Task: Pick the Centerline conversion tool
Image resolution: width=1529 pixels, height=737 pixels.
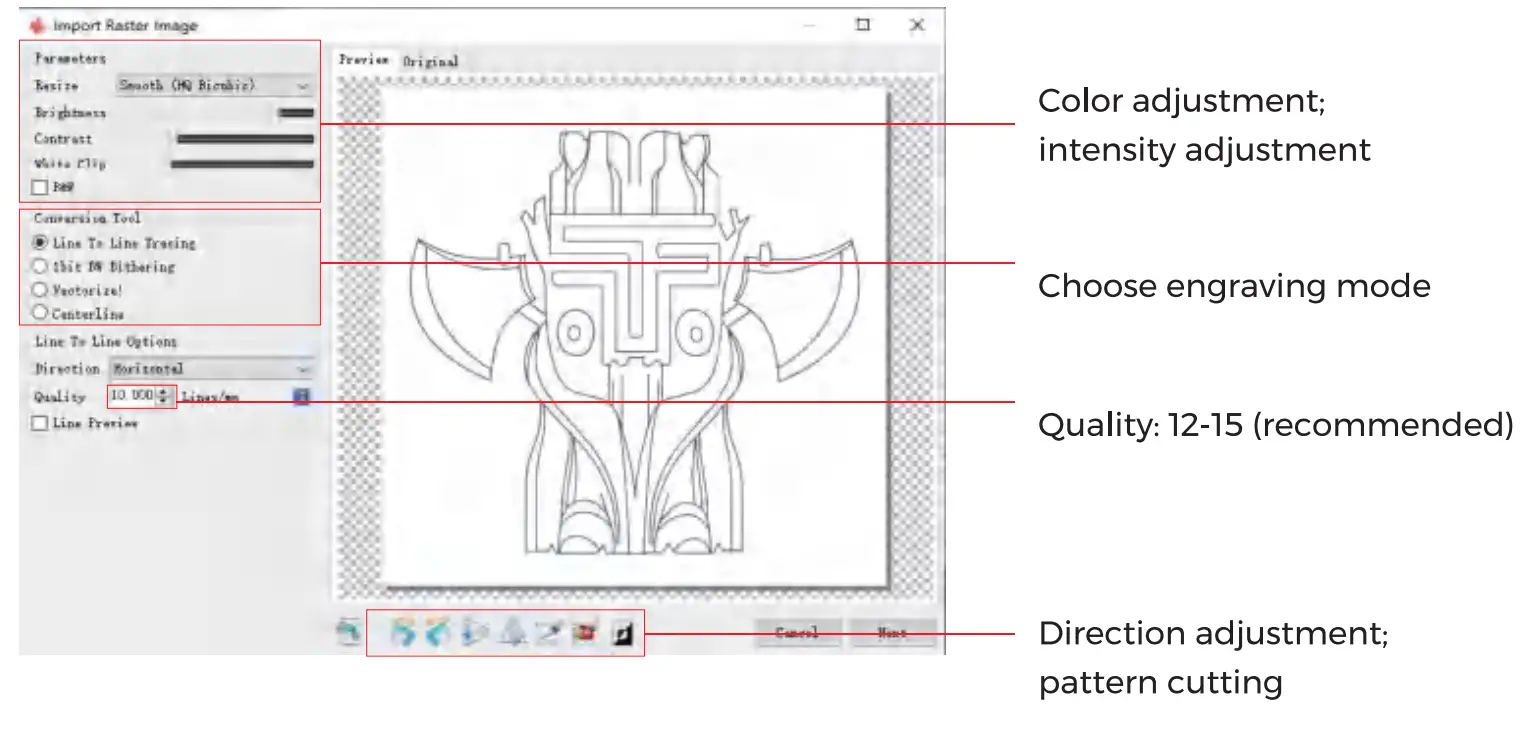Action: tap(40, 314)
